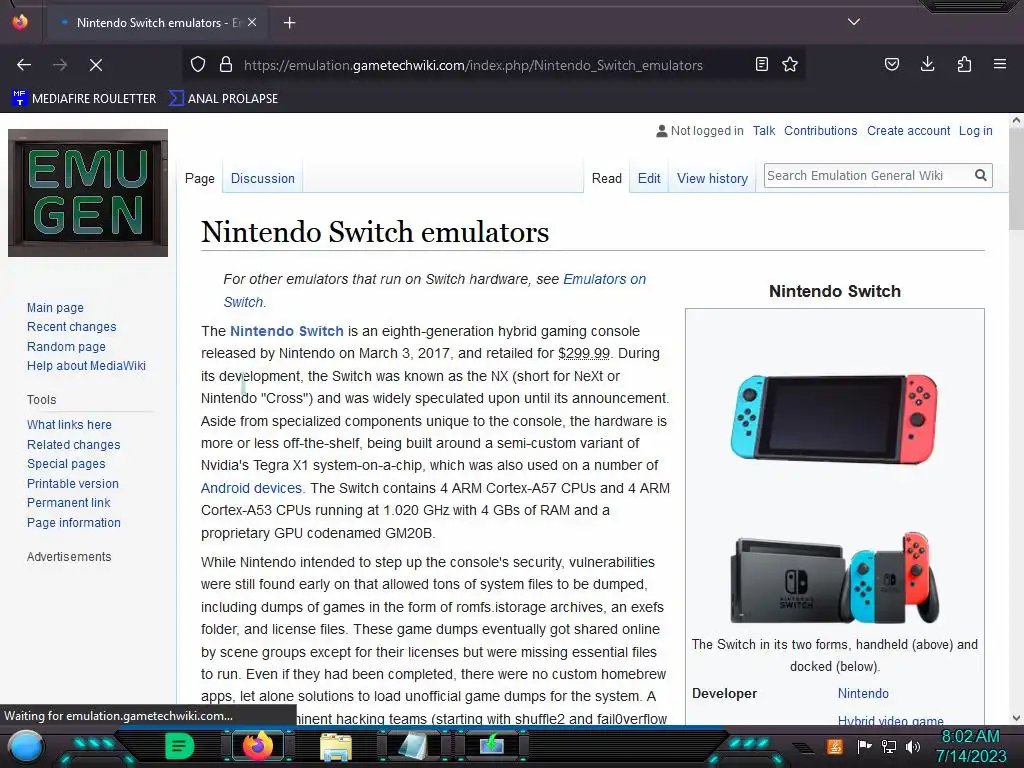Click the scrollbar up arrow
1024x768 pixels.
pos(1016,120)
